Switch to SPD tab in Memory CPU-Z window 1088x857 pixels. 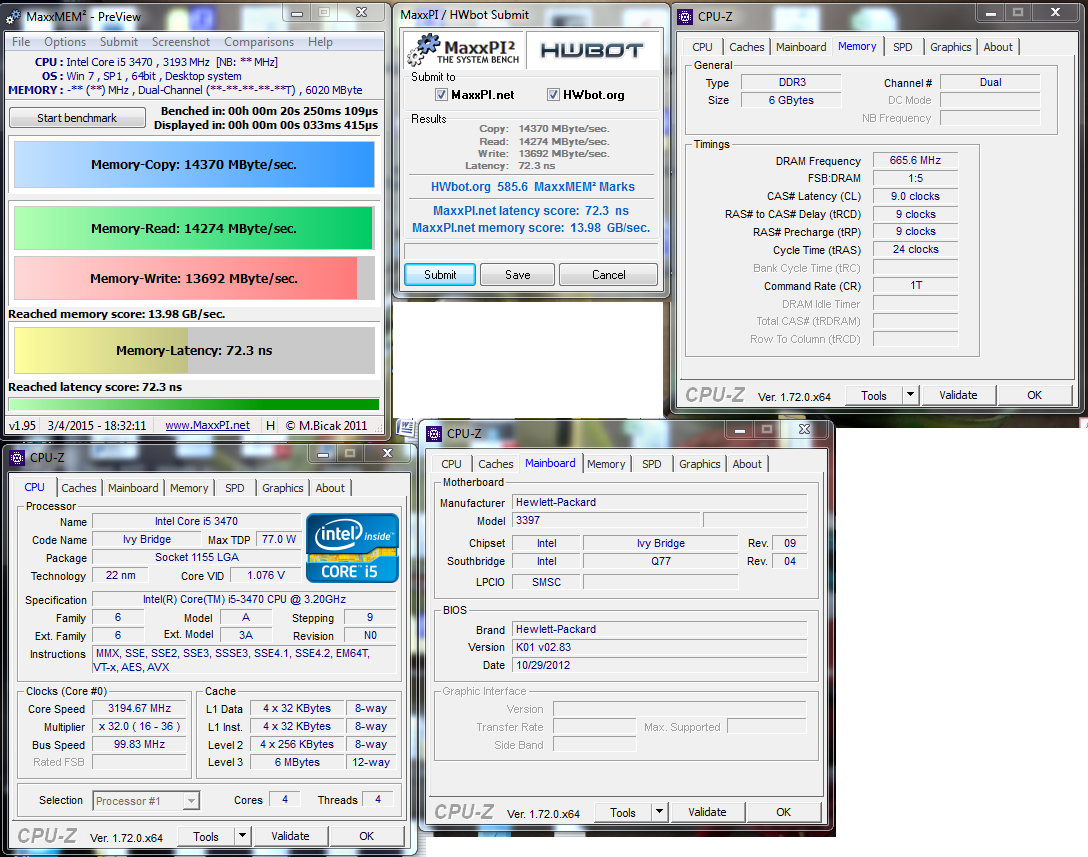pyautogui.click(x=902, y=46)
